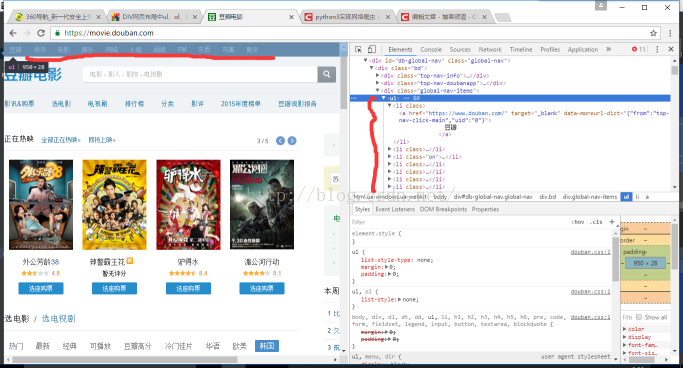Click the 选座购票 button under 驴得水
Image resolution: width=683 pixels, height=368 pixels.
188,288
